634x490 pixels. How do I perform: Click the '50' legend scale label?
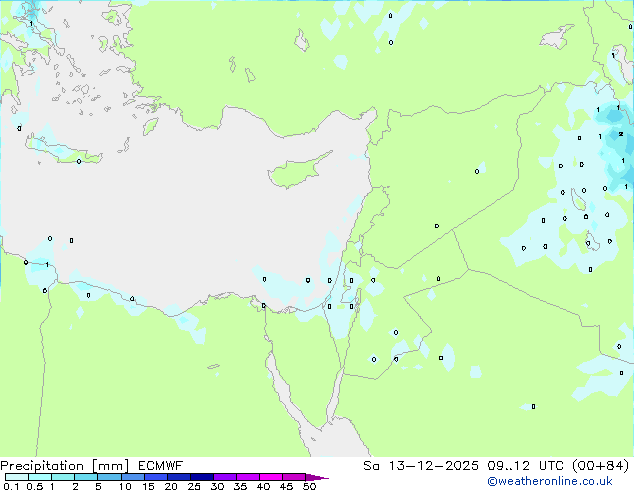[310, 486]
